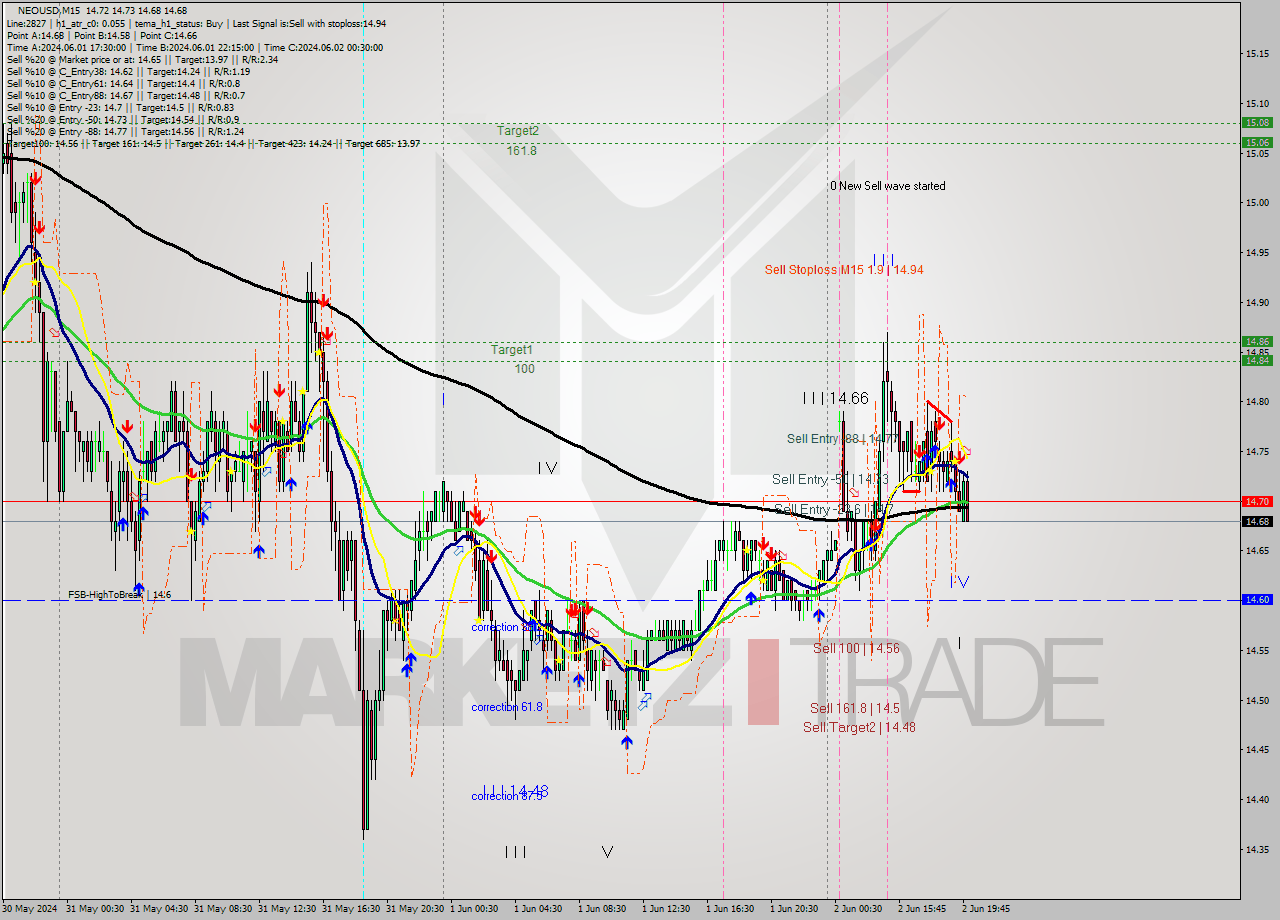Click the '31 May 20:30' time axis label

click(415, 909)
